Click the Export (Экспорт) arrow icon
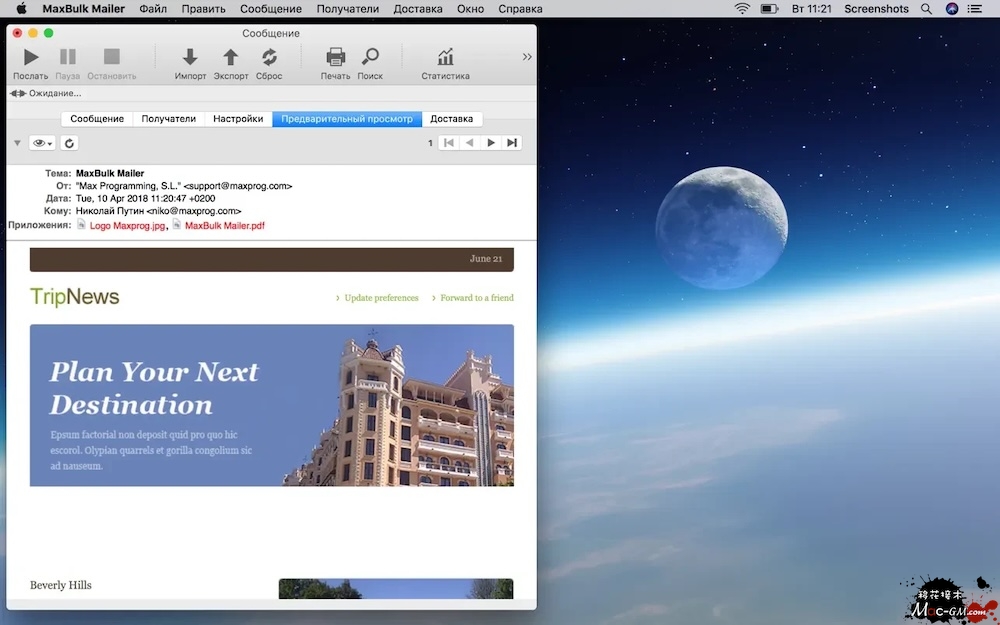1000x625 pixels. click(x=231, y=58)
